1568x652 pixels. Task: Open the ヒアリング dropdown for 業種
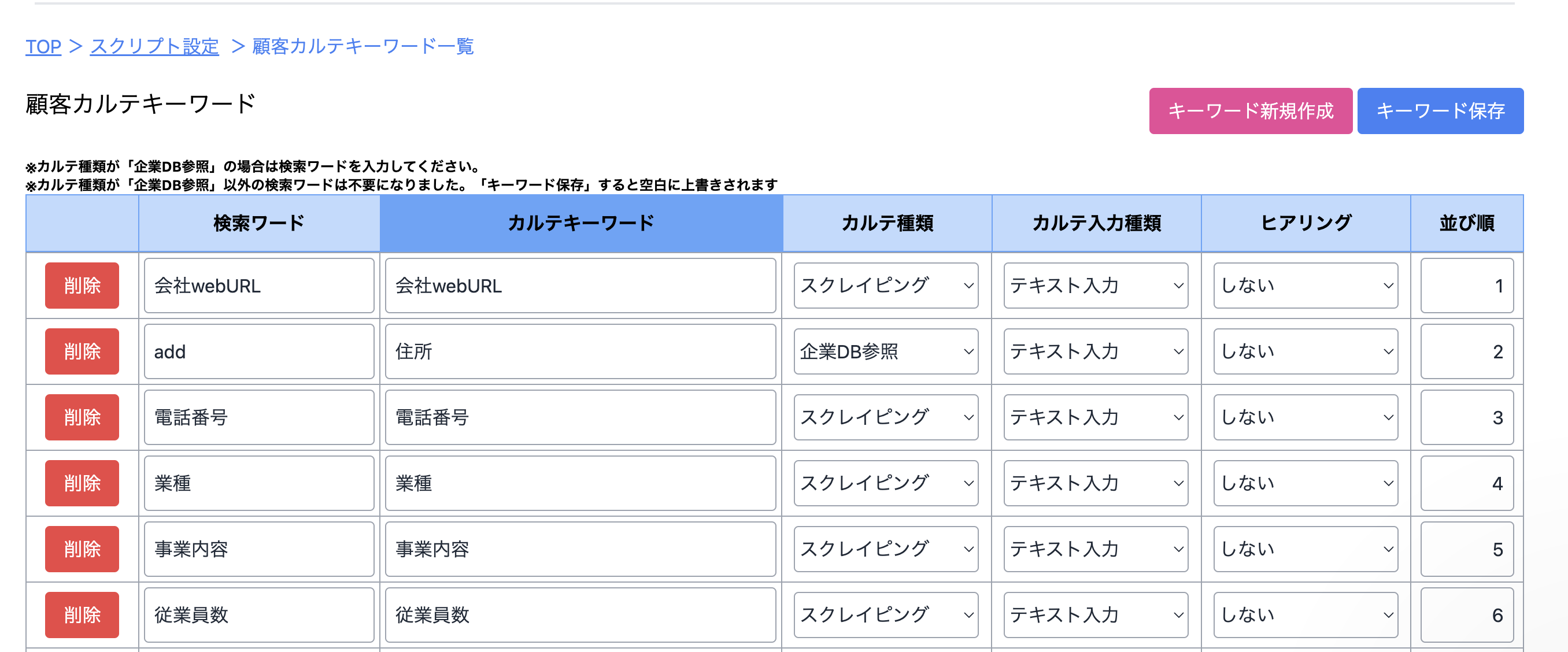pyautogui.click(x=1304, y=483)
